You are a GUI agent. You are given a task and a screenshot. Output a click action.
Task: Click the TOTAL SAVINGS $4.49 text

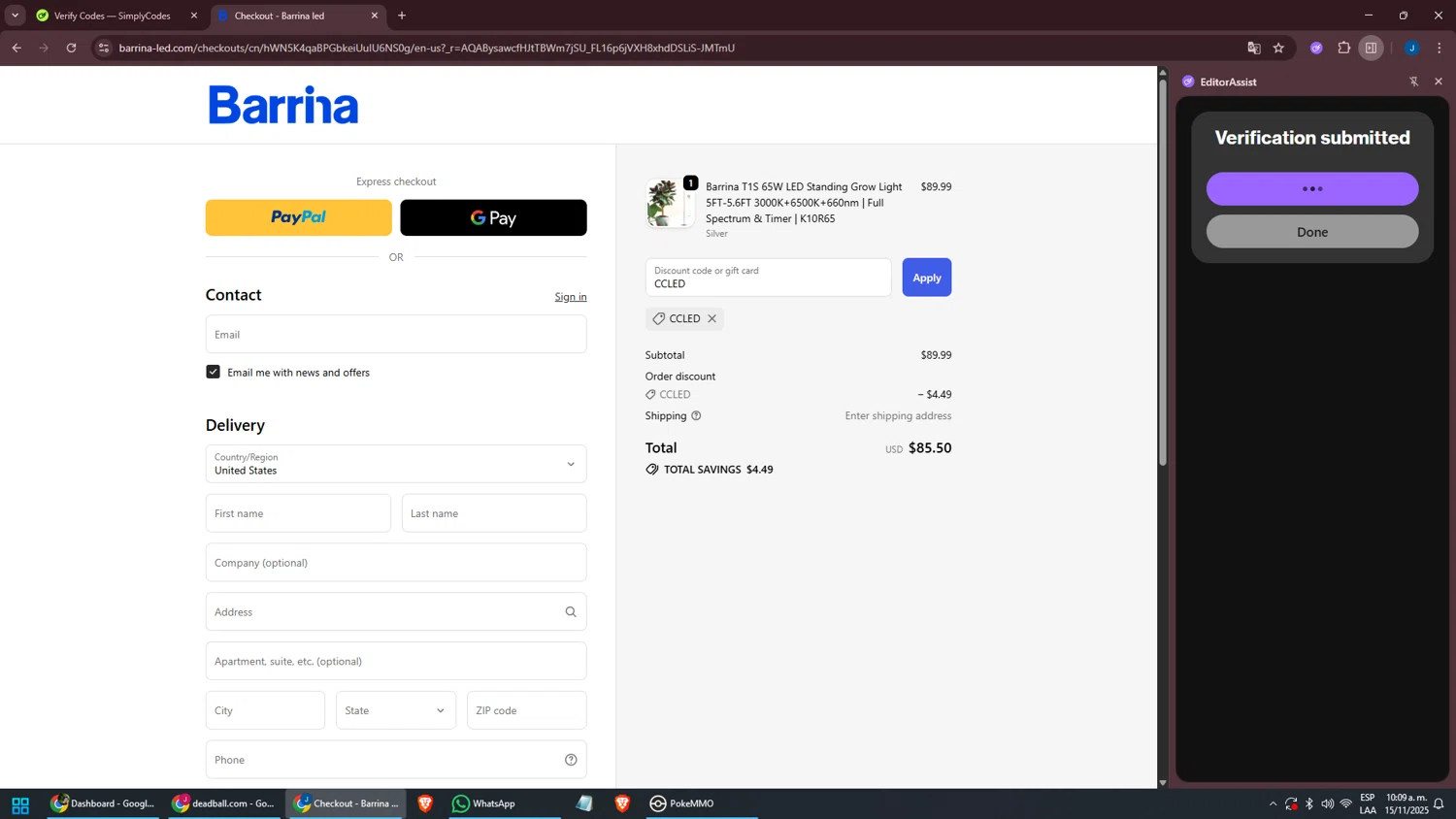(718, 470)
